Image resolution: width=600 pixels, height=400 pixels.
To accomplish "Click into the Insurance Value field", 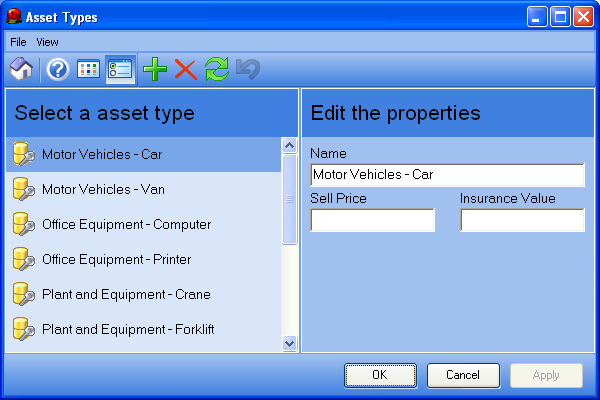I will tap(522, 220).
